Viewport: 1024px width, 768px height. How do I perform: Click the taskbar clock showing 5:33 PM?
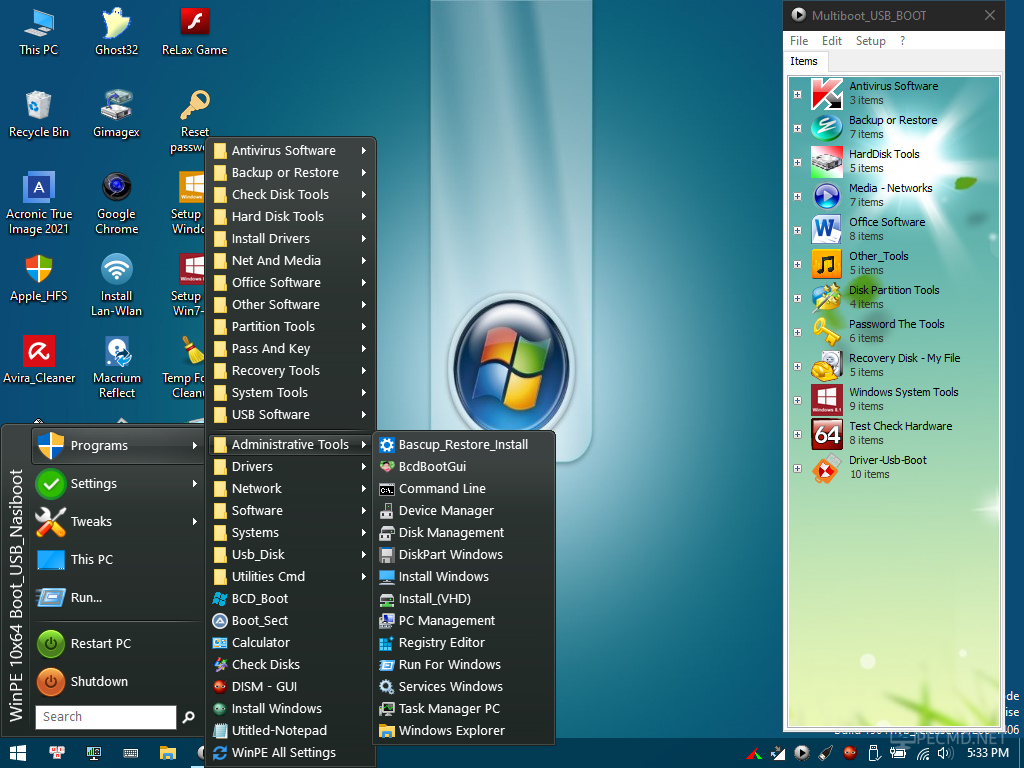click(x=987, y=753)
